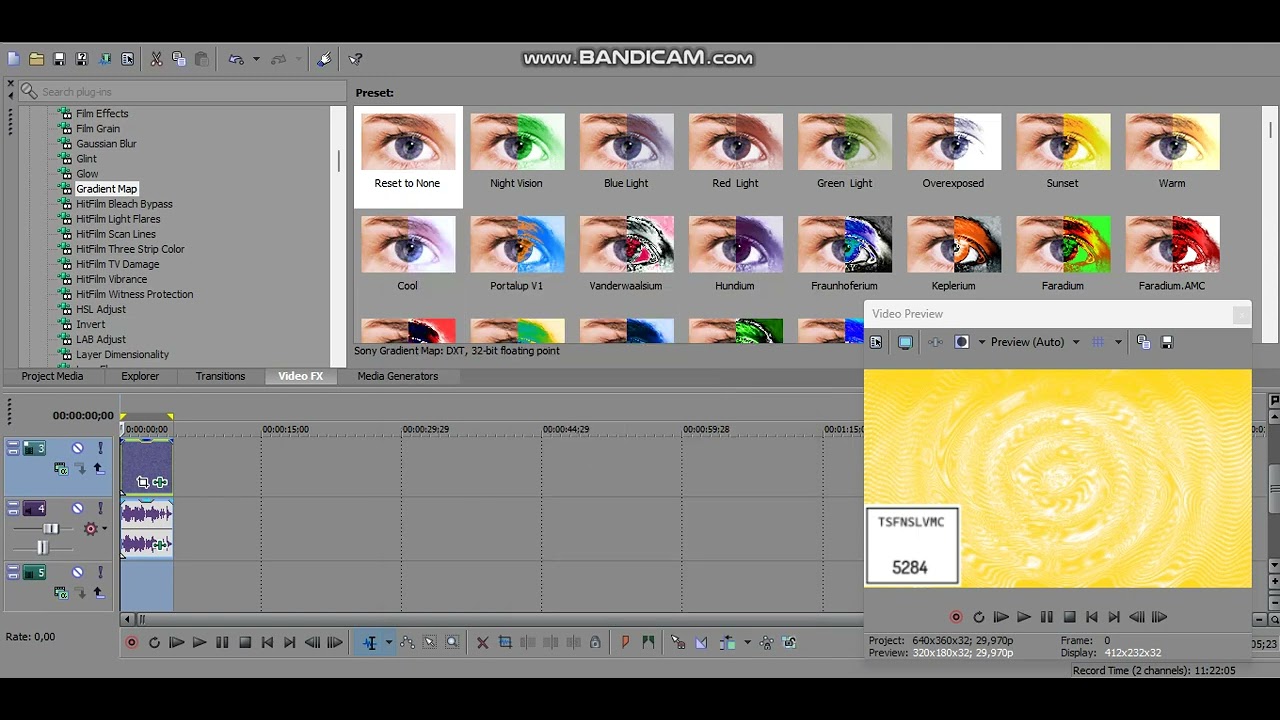The height and width of the screenshot is (720, 1280).
Task: Open the edit tool selection dropdown
Action: click(389, 643)
